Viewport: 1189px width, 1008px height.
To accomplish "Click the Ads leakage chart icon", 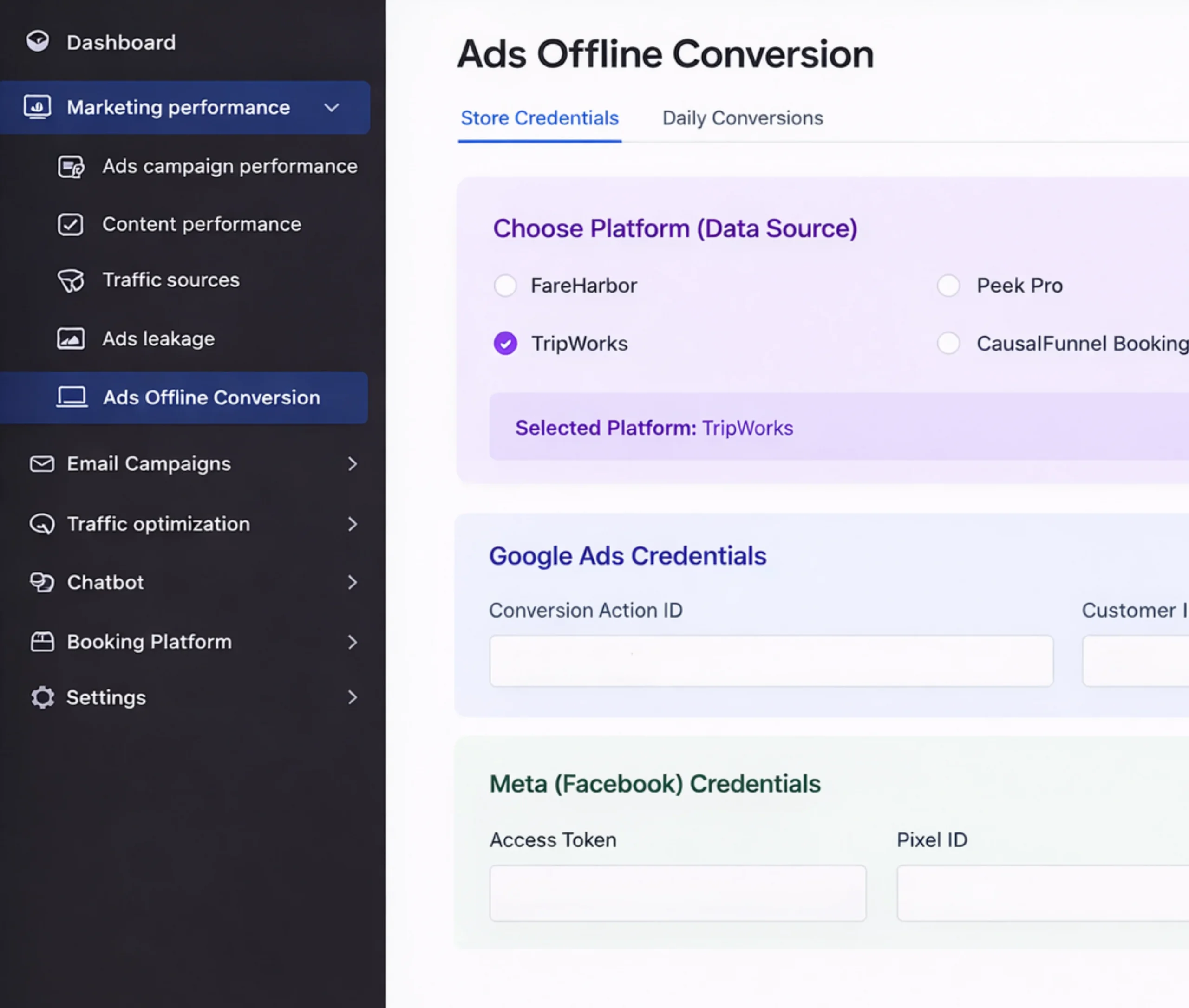I will coord(71,339).
